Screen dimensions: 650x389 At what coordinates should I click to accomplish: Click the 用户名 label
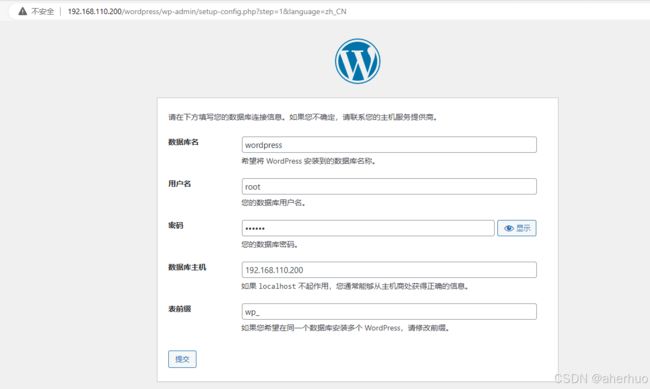(x=179, y=184)
